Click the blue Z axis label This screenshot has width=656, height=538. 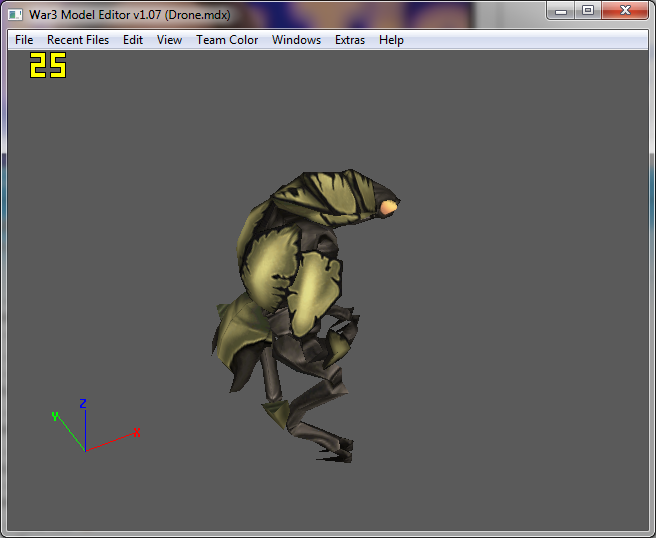tap(83, 403)
